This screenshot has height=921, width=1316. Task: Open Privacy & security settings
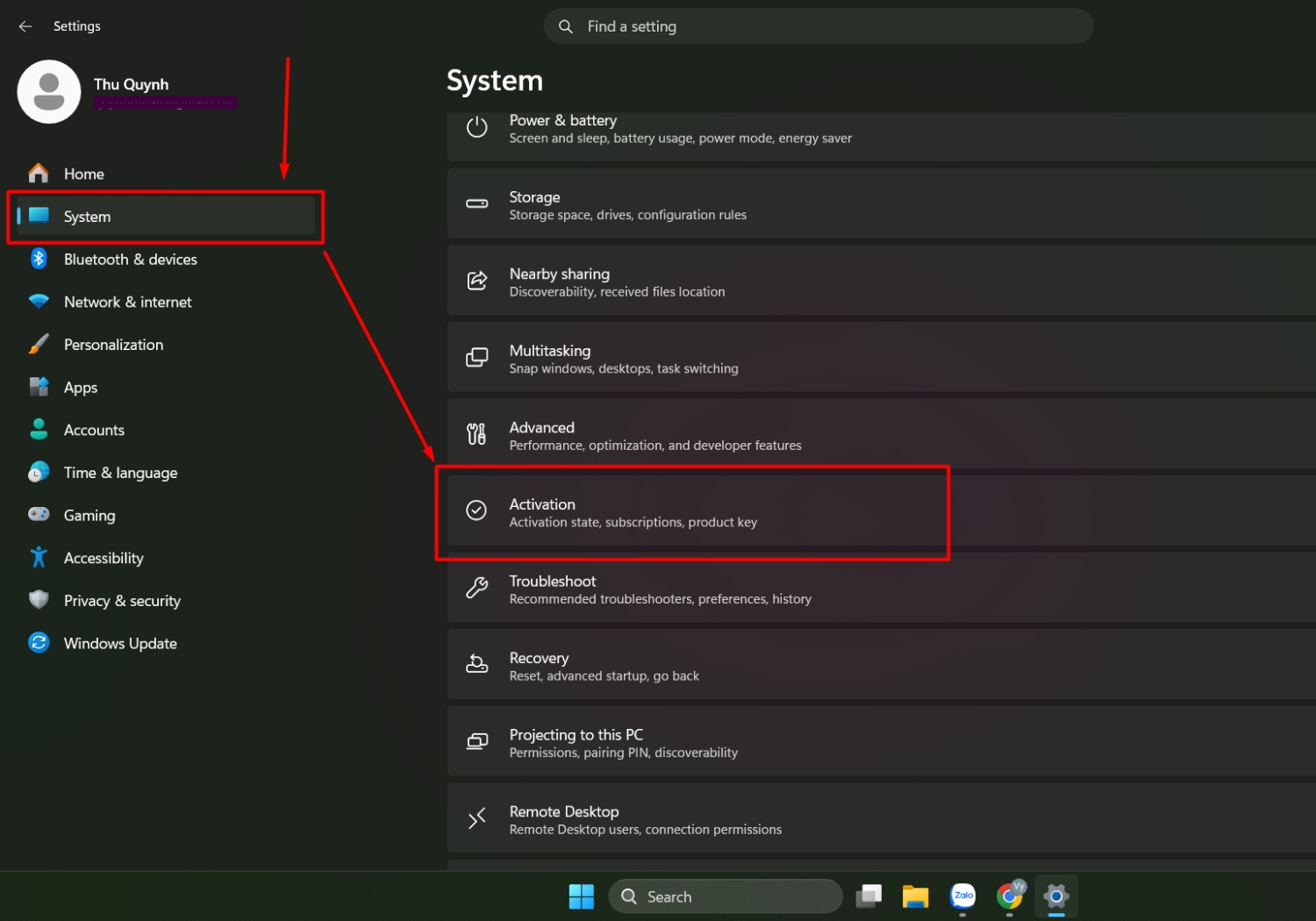166,601
